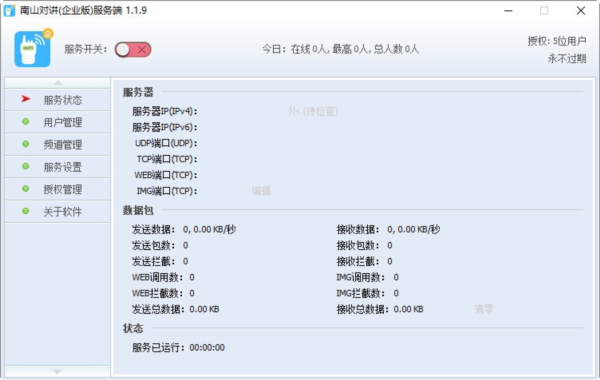
Task: Click the green dot beside 频道管理
Action: point(26,144)
